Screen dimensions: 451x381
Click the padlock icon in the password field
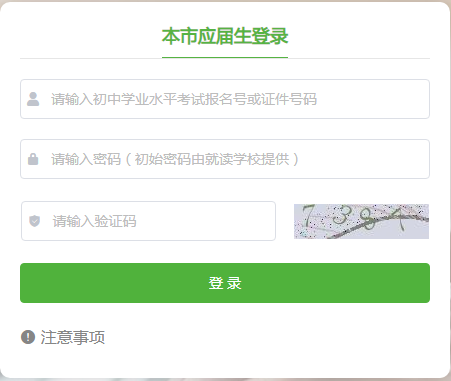[33, 159]
